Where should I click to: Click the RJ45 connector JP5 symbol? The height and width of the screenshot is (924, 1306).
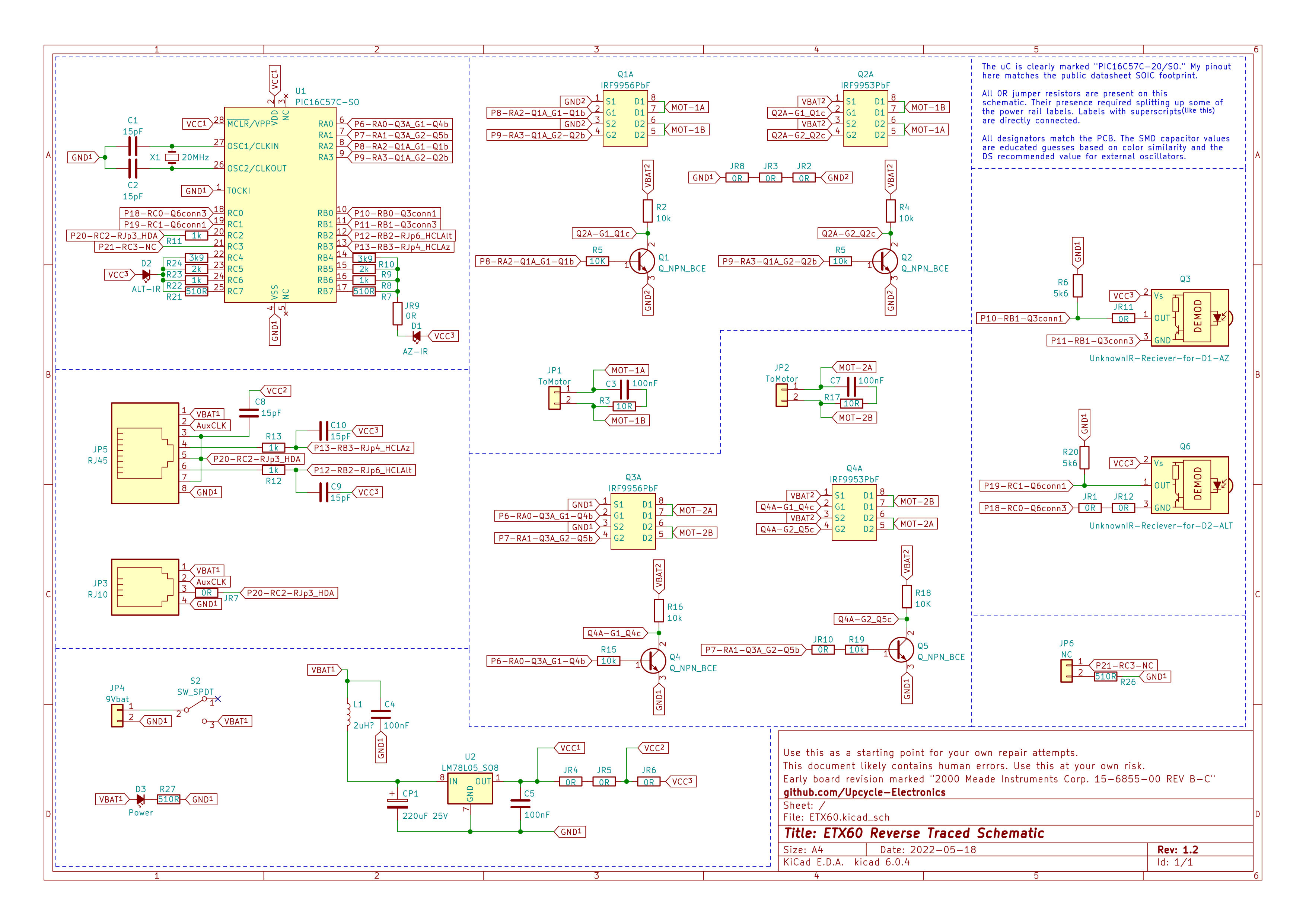(x=145, y=454)
